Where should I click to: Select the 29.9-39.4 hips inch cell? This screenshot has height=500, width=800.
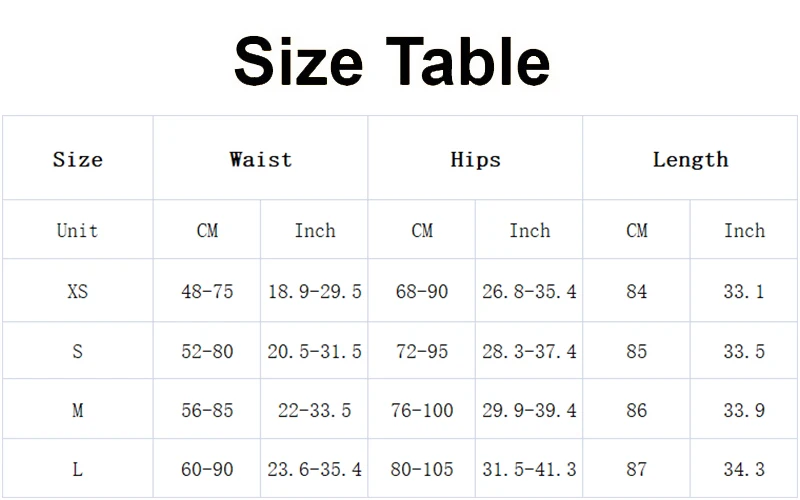pyautogui.click(x=529, y=410)
